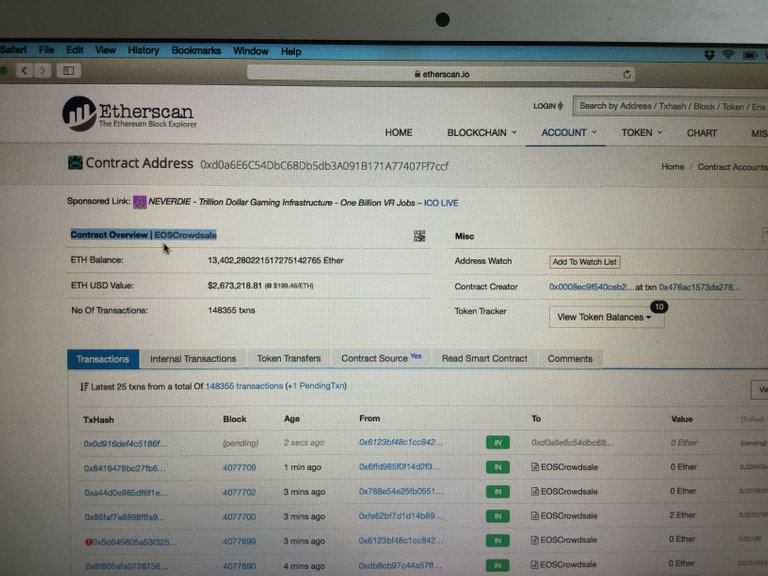Click the Safari forward arrow button
This screenshot has height=576, width=768.
click(x=43, y=71)
